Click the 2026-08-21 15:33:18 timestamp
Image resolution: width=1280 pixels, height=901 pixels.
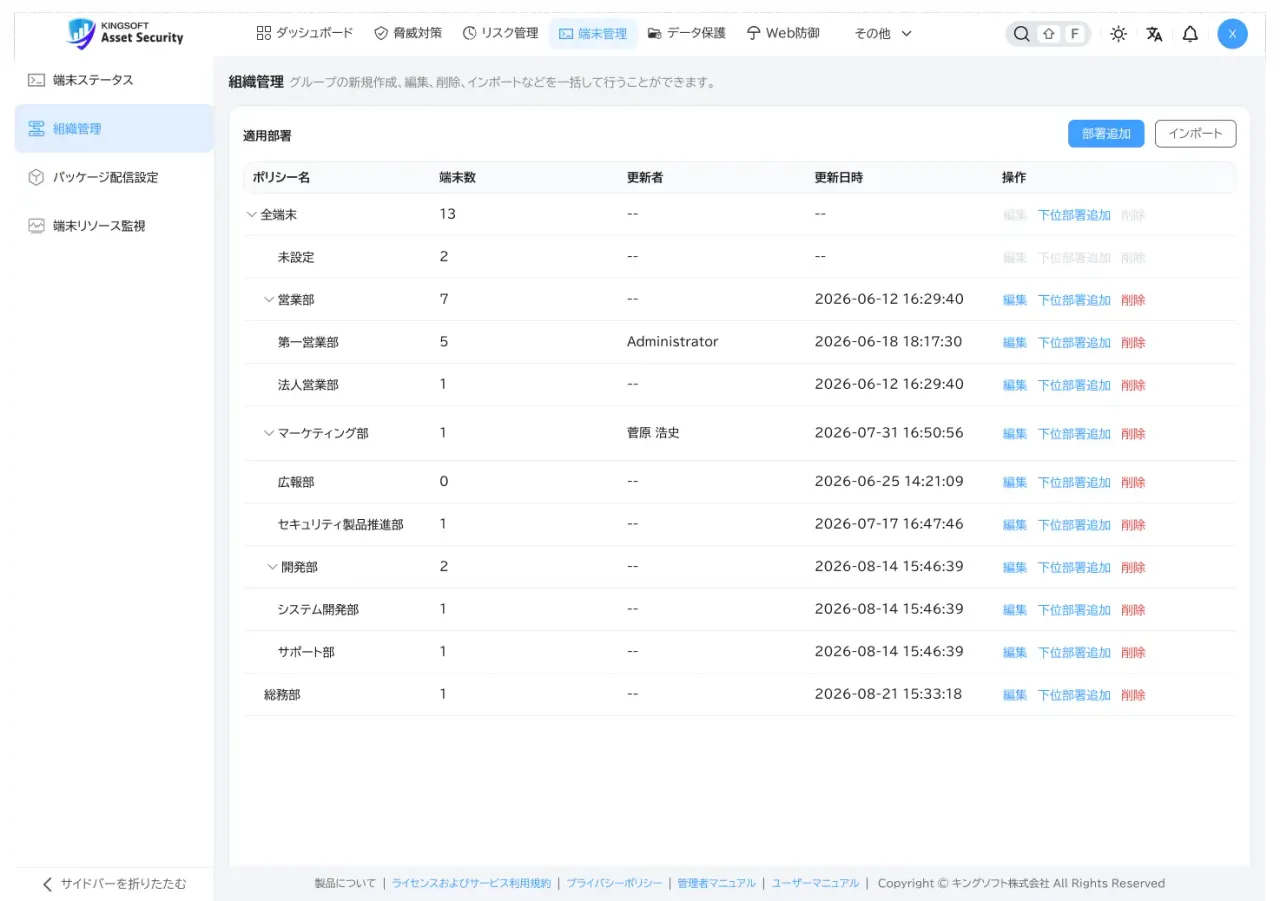click(x=889, y=694)
